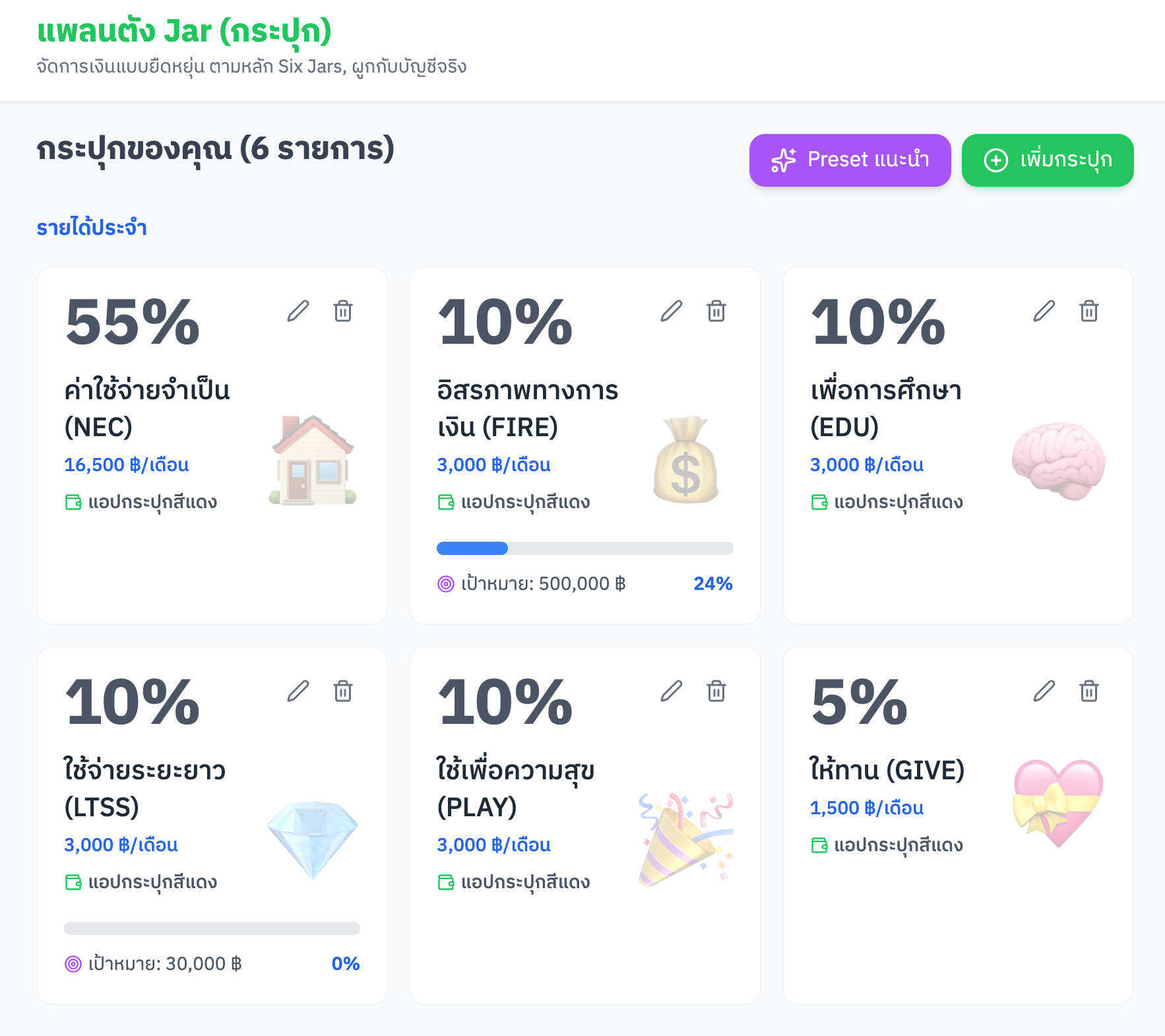Open Preset แนะนำ suggestions

pos(850,160)
